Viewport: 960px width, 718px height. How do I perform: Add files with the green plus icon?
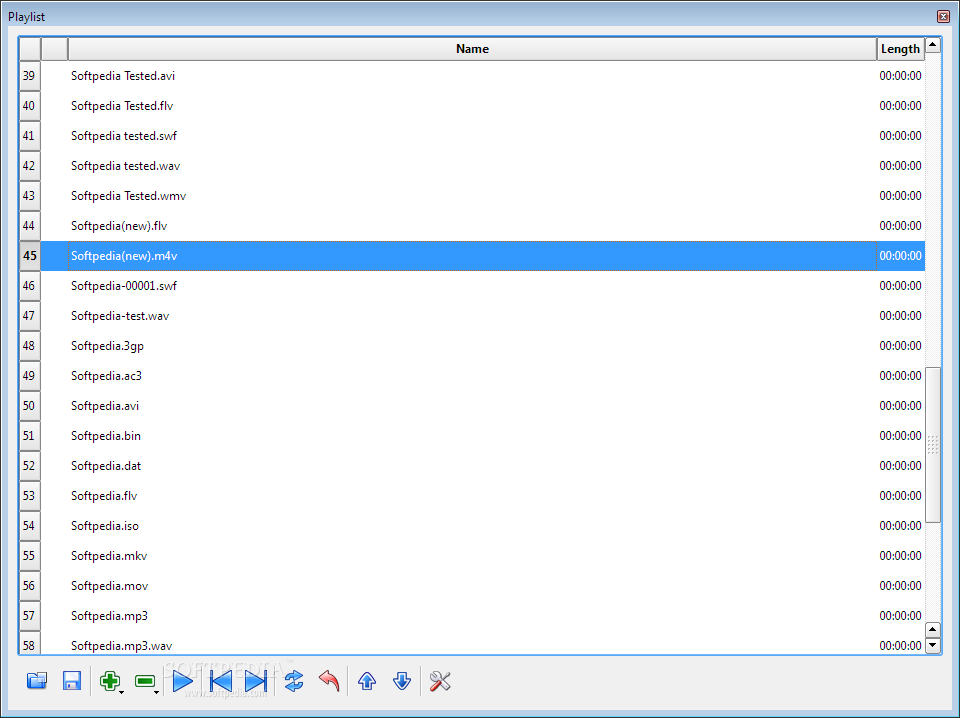[x=110, y=681]
